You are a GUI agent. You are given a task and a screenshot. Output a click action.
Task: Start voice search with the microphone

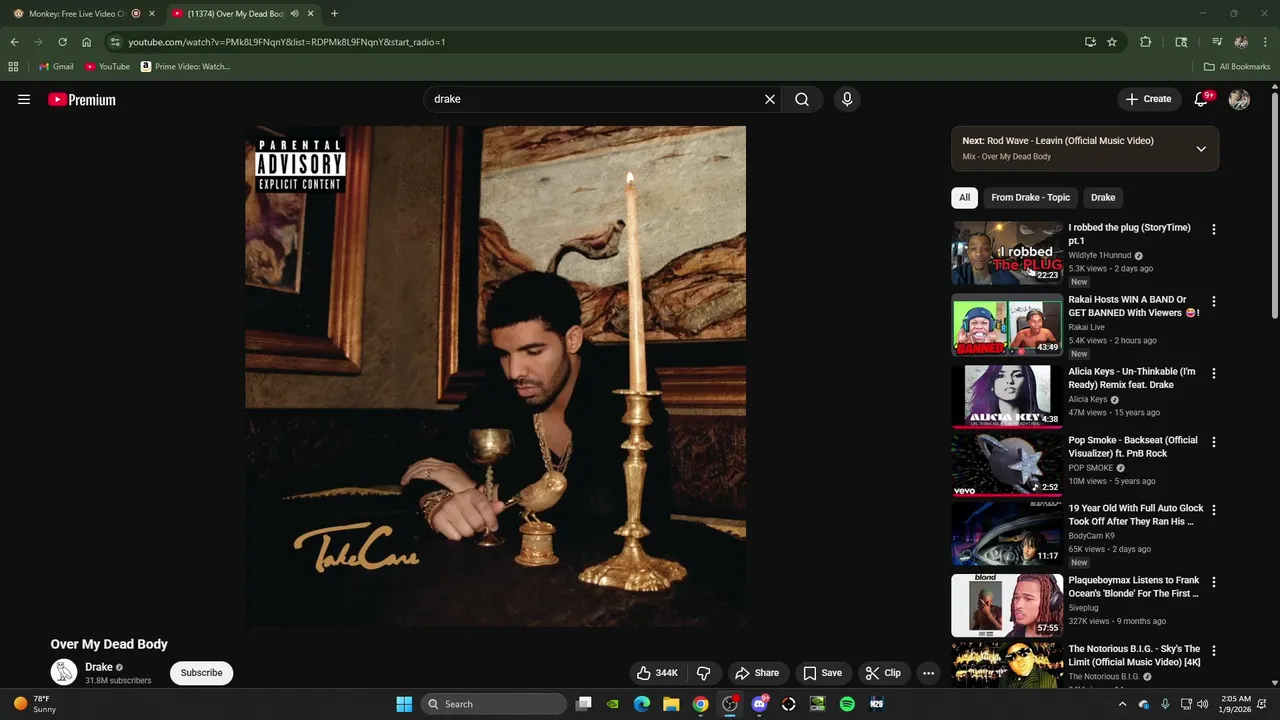coord(847,99)
